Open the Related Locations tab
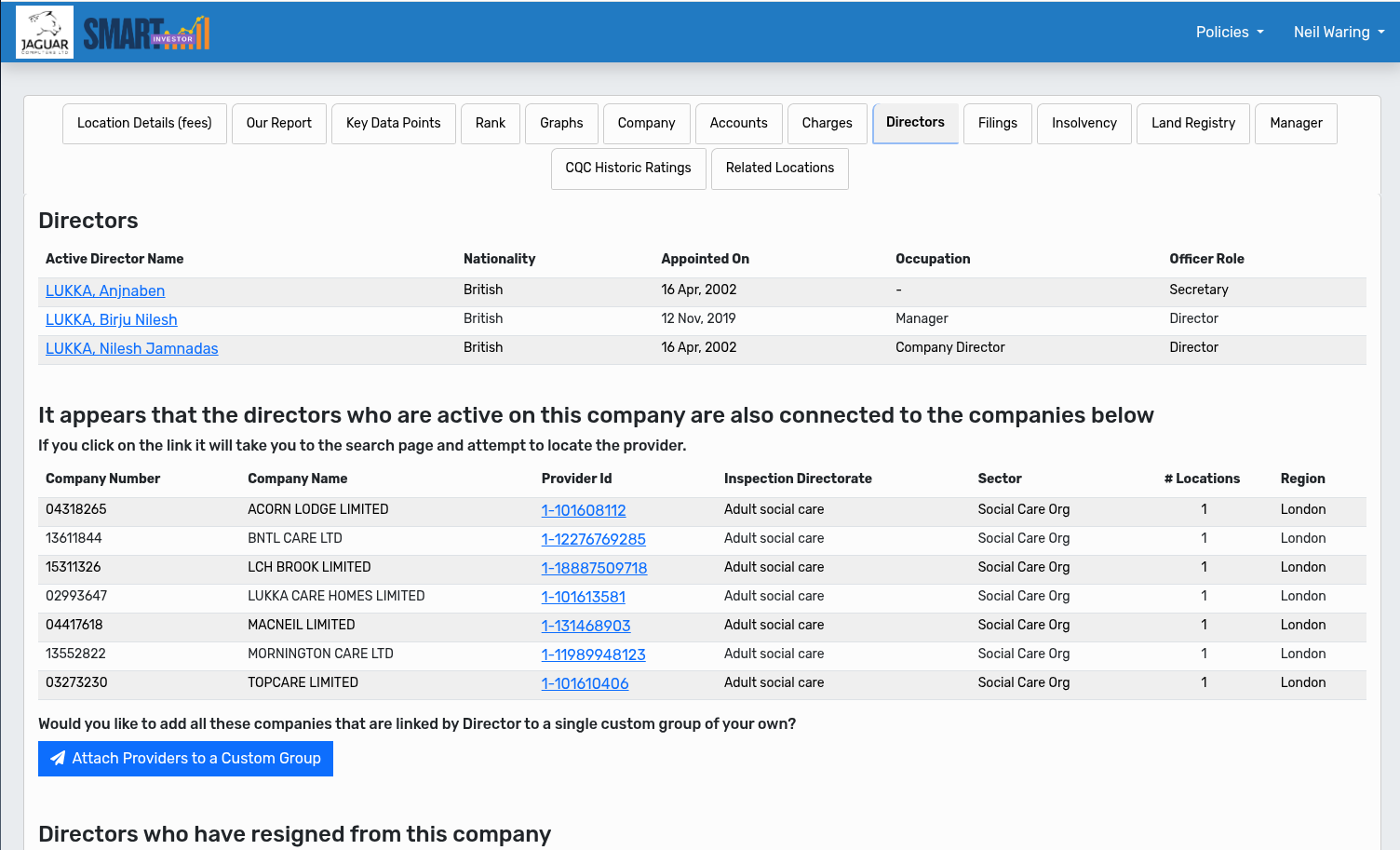 pyautogui.click(x=779, y=169)
